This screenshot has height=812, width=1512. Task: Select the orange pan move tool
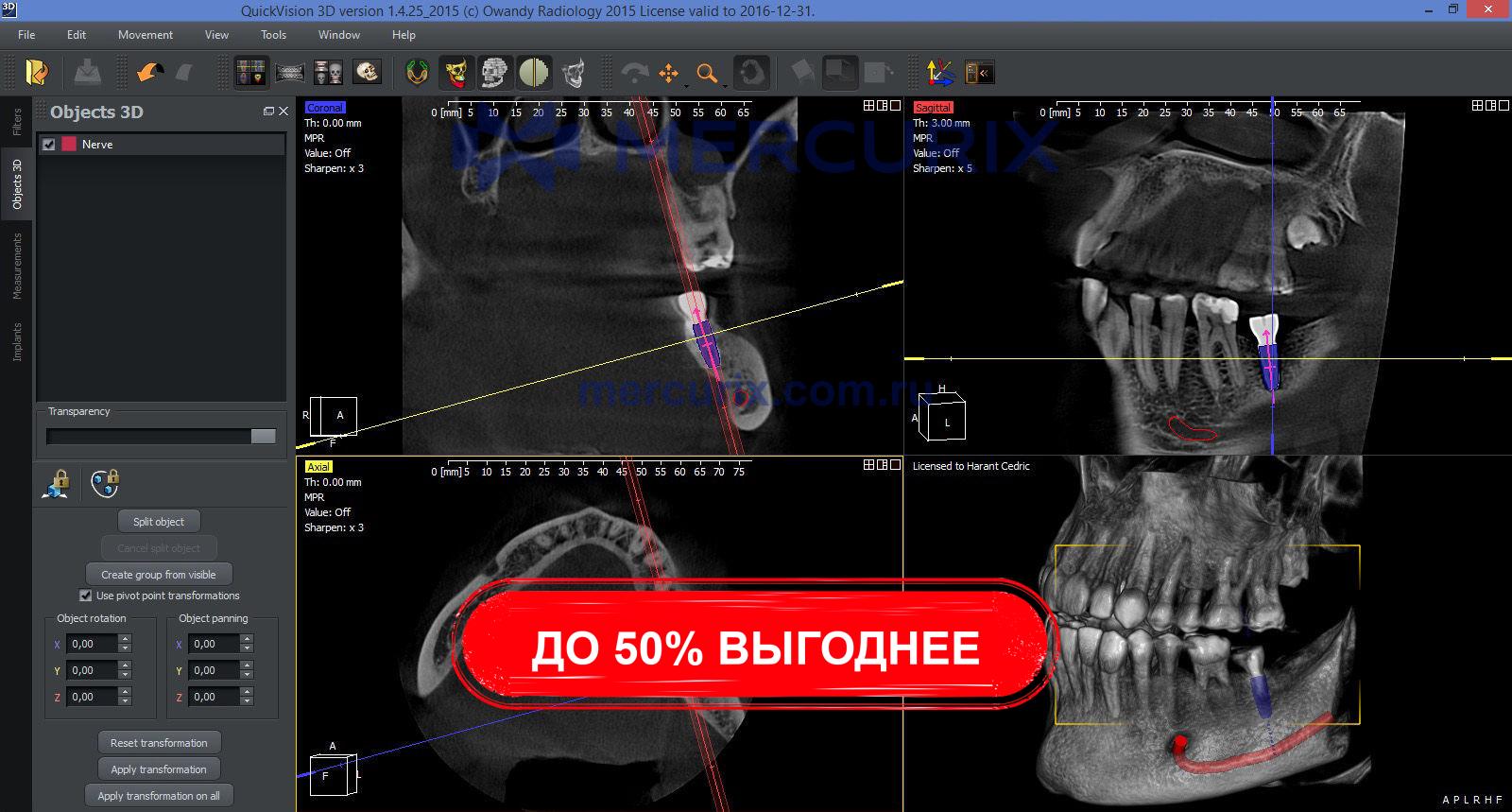pos(669,73)
